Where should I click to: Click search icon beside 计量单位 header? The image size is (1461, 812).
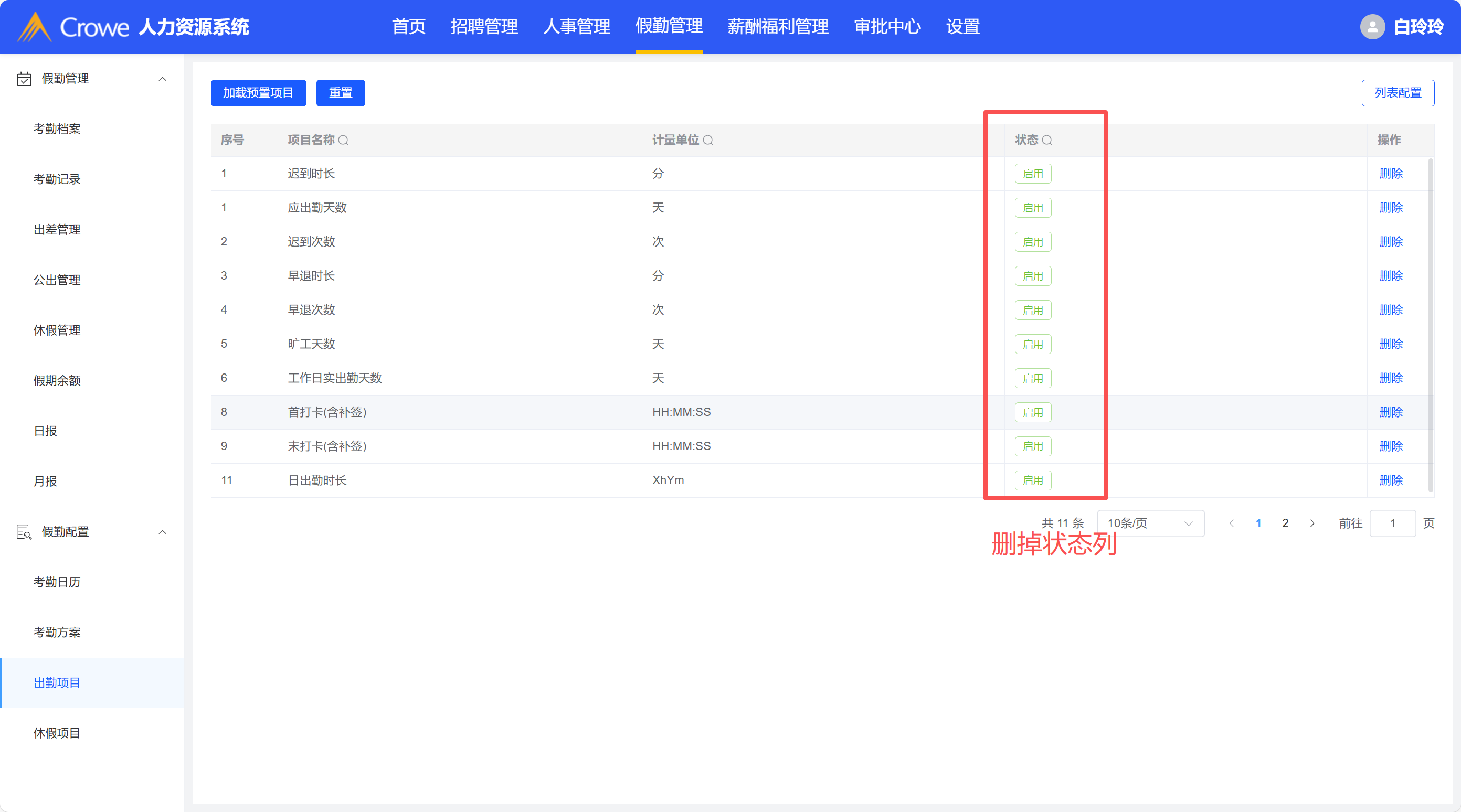click(x=708, y=140)
